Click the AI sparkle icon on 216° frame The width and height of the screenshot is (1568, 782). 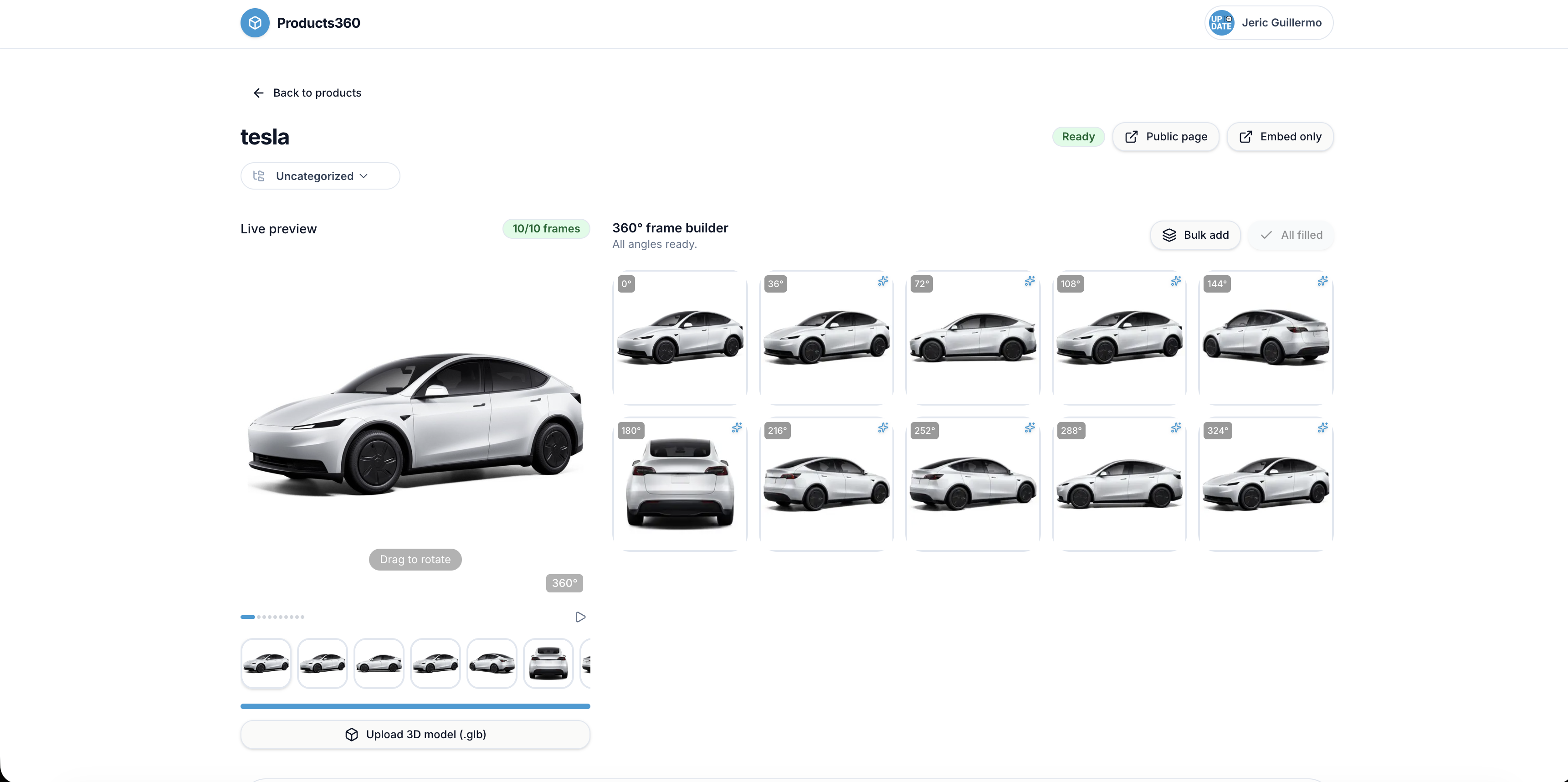click(883, 427)
